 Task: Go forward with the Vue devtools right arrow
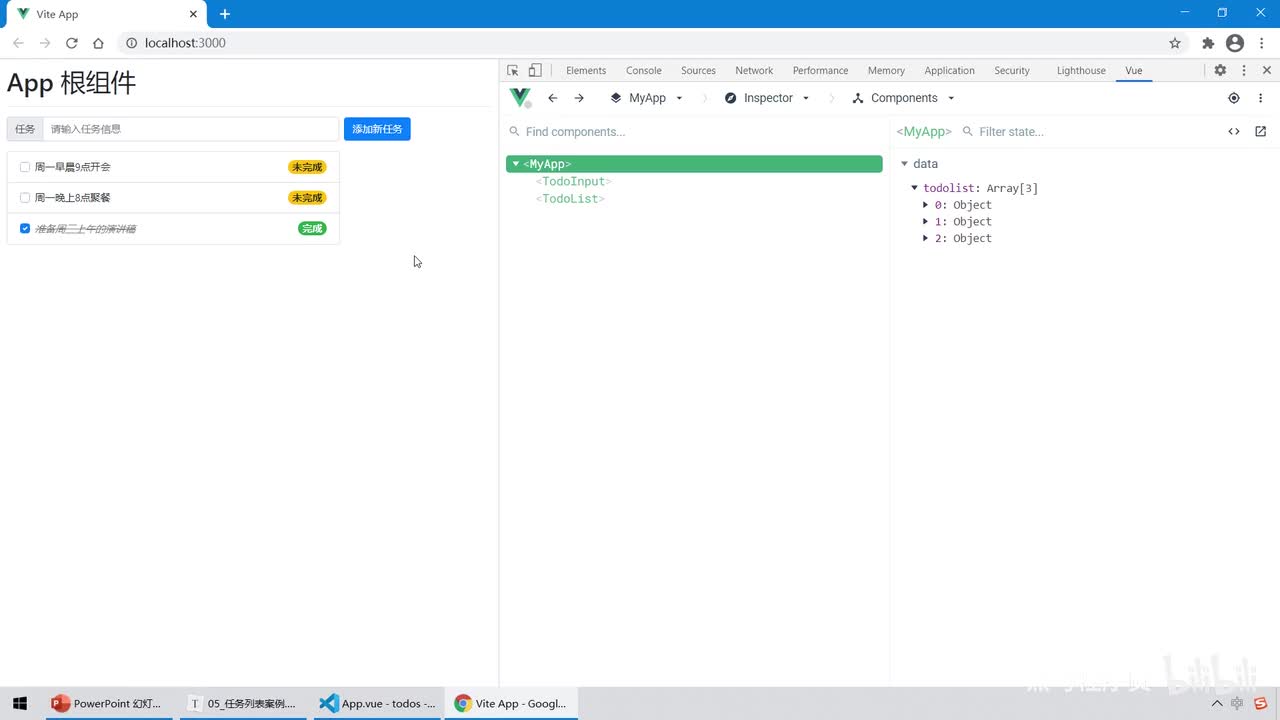579,98
